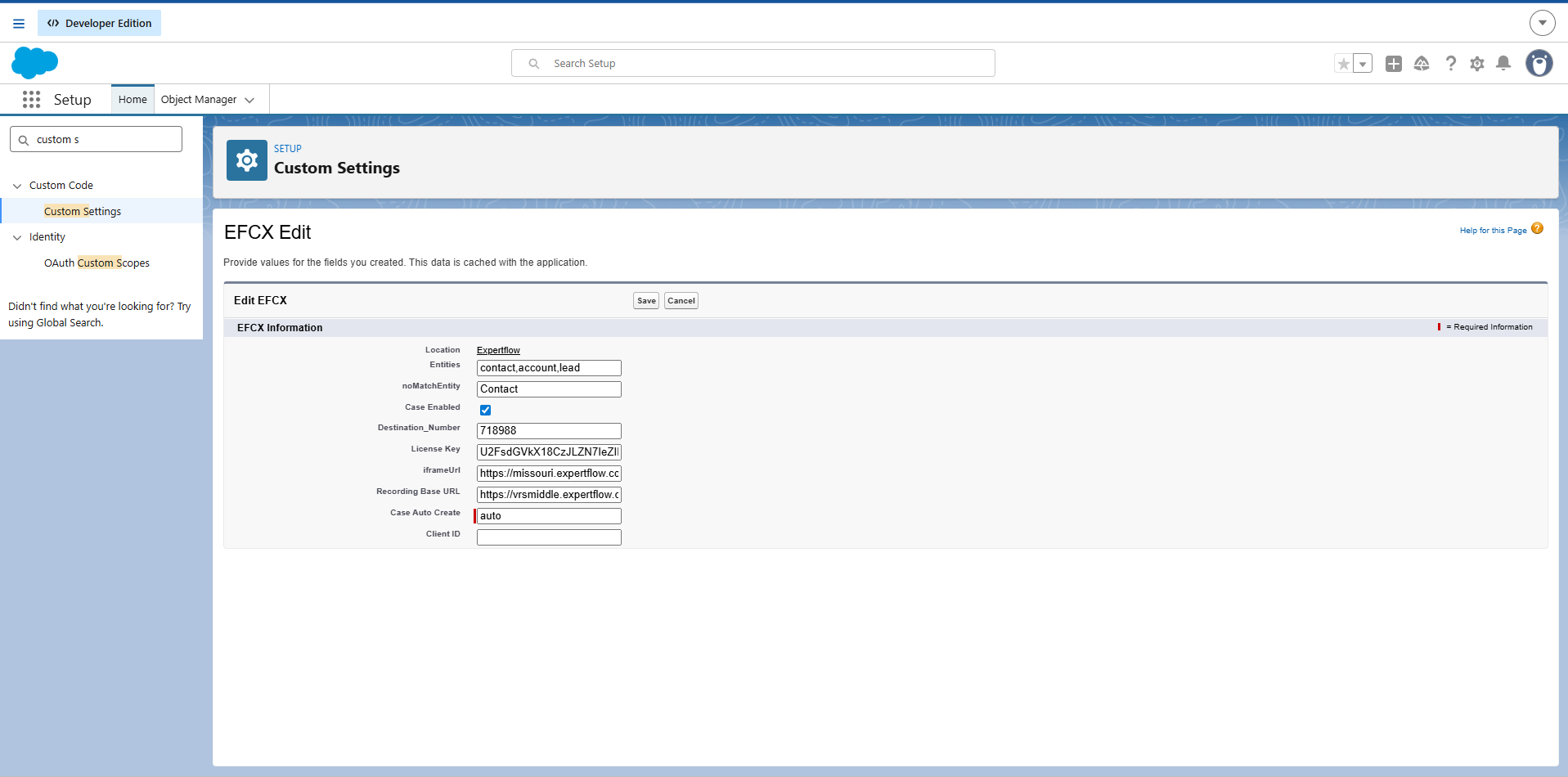Click the Salesforce cloud logo
Viewport: 1568px width, 777px height.
pos(35,63)
